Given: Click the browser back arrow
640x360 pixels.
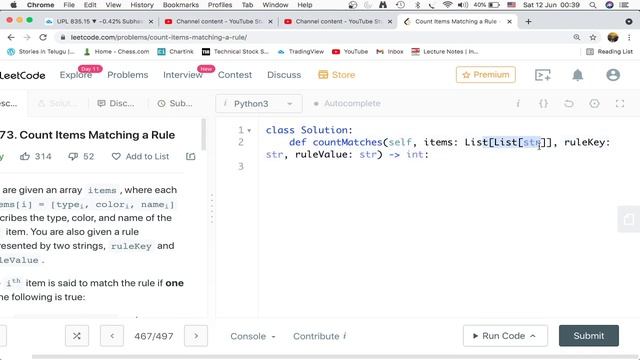Looking at the screenshot, I should 11,37.
